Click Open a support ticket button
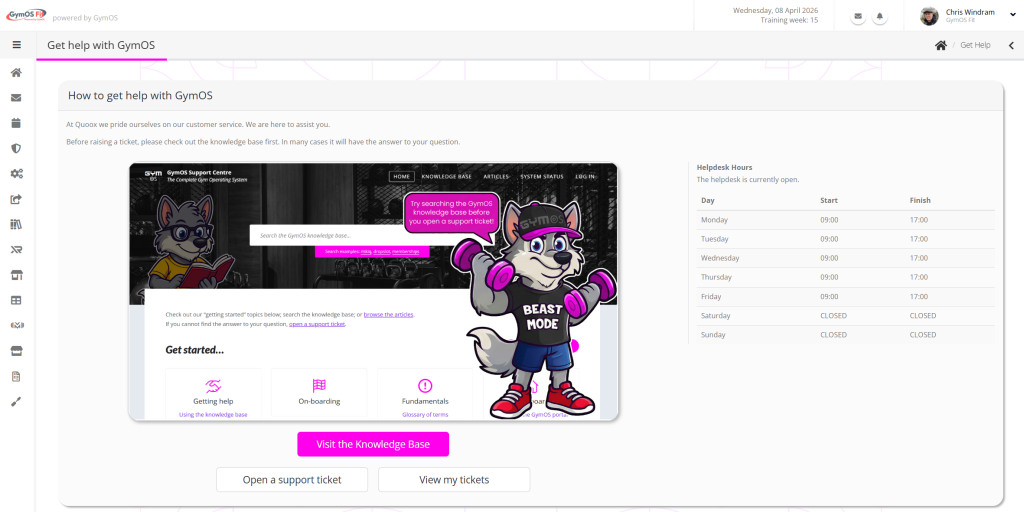Image resolution: width=1024 pixels, height=512 pixels. pyautogui.click(x=292, y=480)
